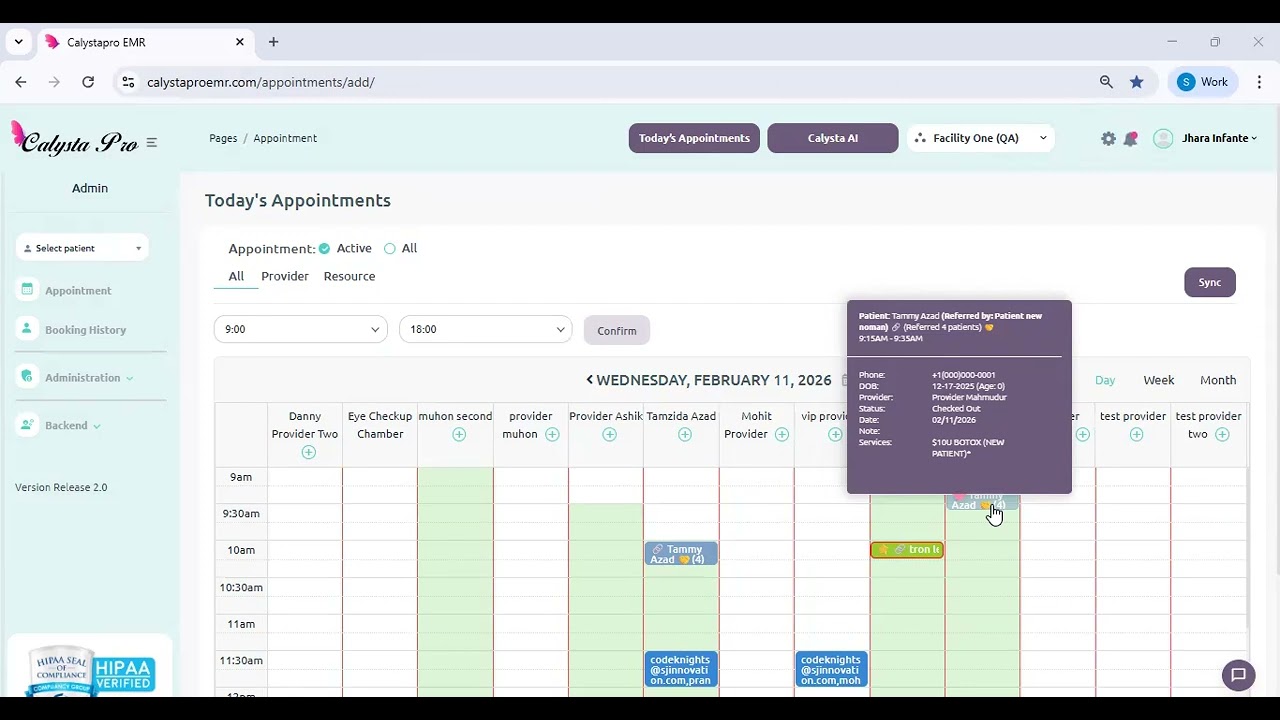Click the browser address bar URL
The height and width of the screenshot is (720, 1280).
(x=260, y=82)
